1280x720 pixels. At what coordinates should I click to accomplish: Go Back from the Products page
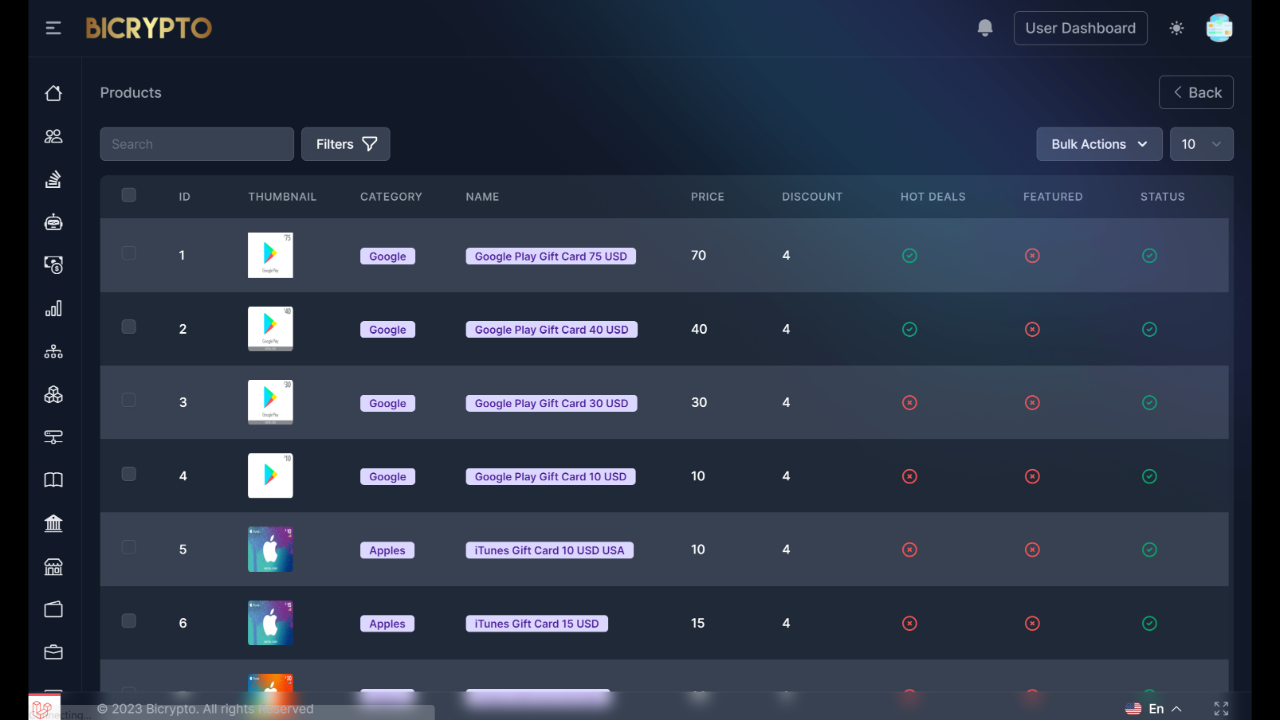pos(1196,92)
